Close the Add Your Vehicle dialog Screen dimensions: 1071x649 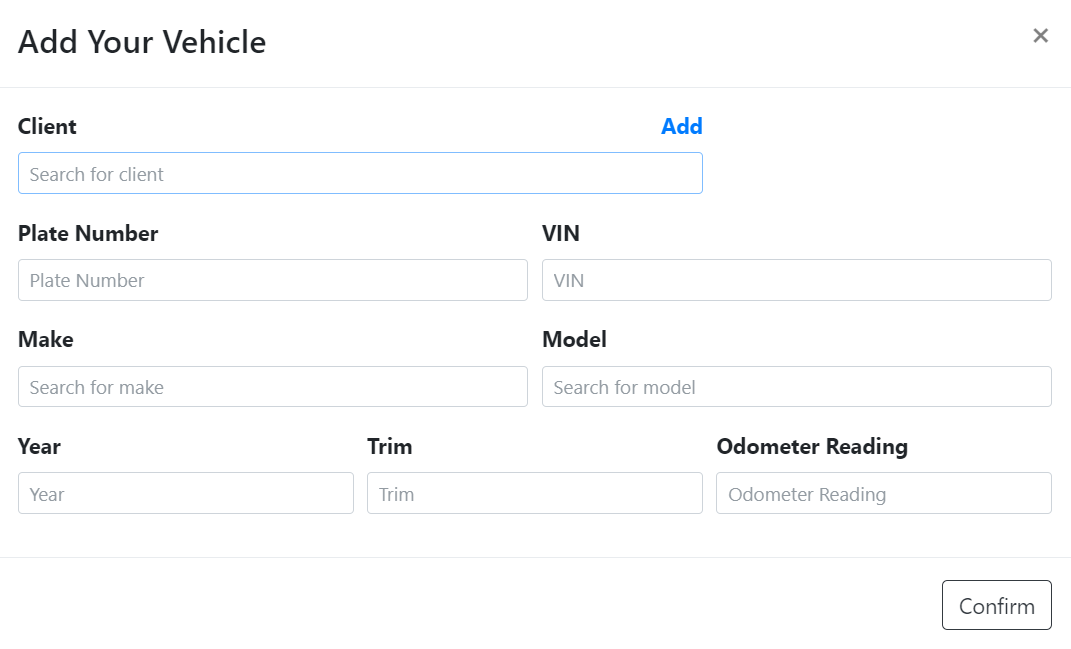point(1040,35)
